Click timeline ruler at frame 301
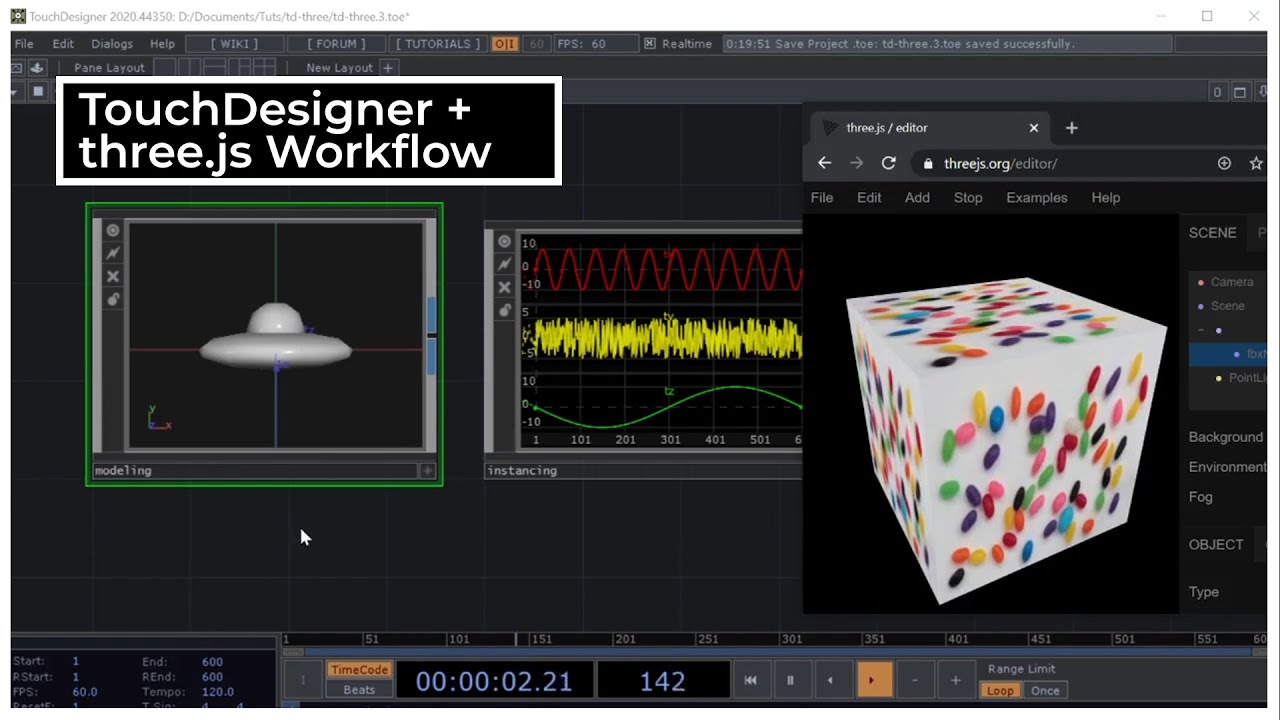This screenshot has height=720, width=1280. [791, 639]
